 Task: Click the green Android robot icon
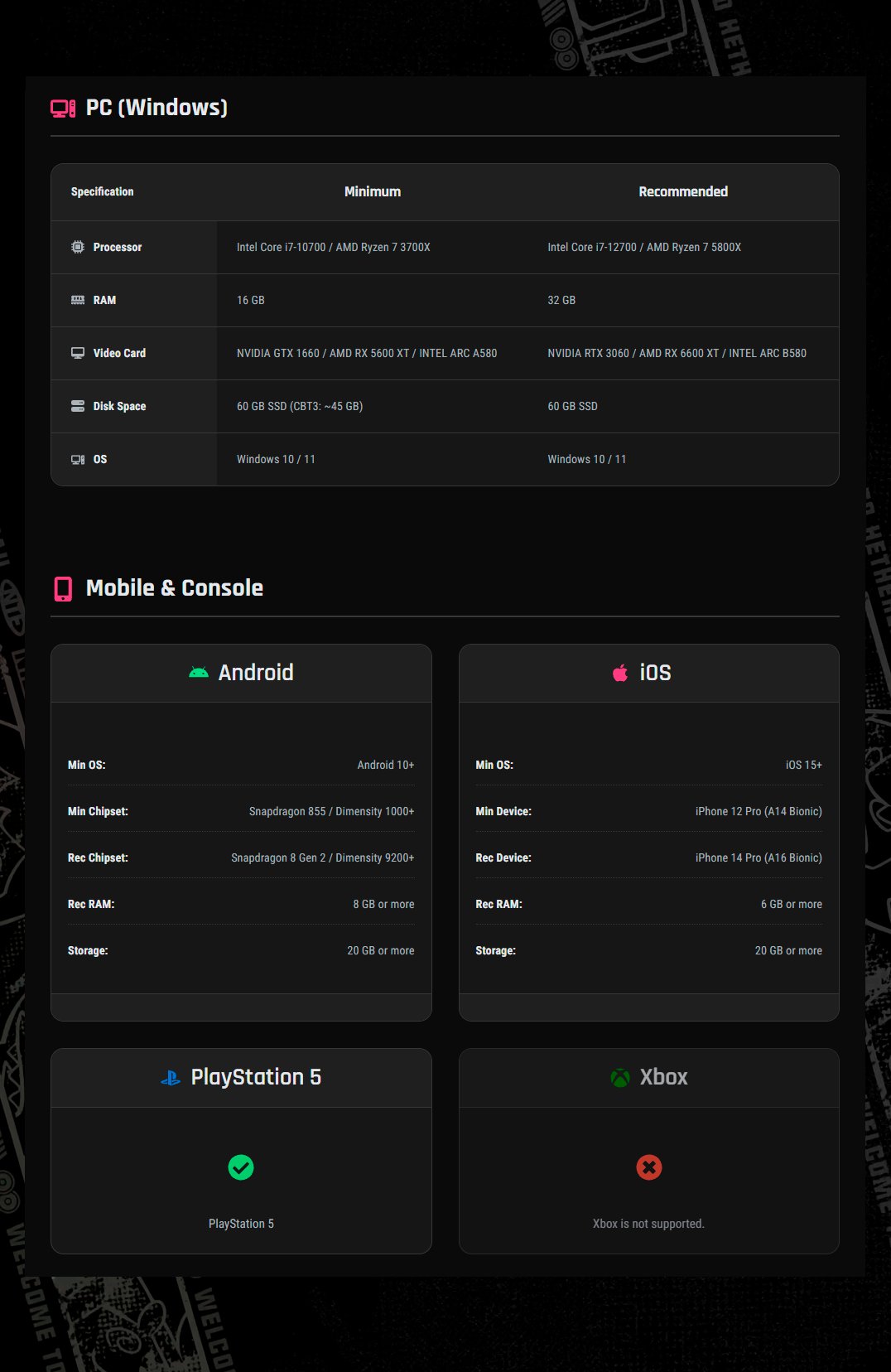click(x=199, y=673)
